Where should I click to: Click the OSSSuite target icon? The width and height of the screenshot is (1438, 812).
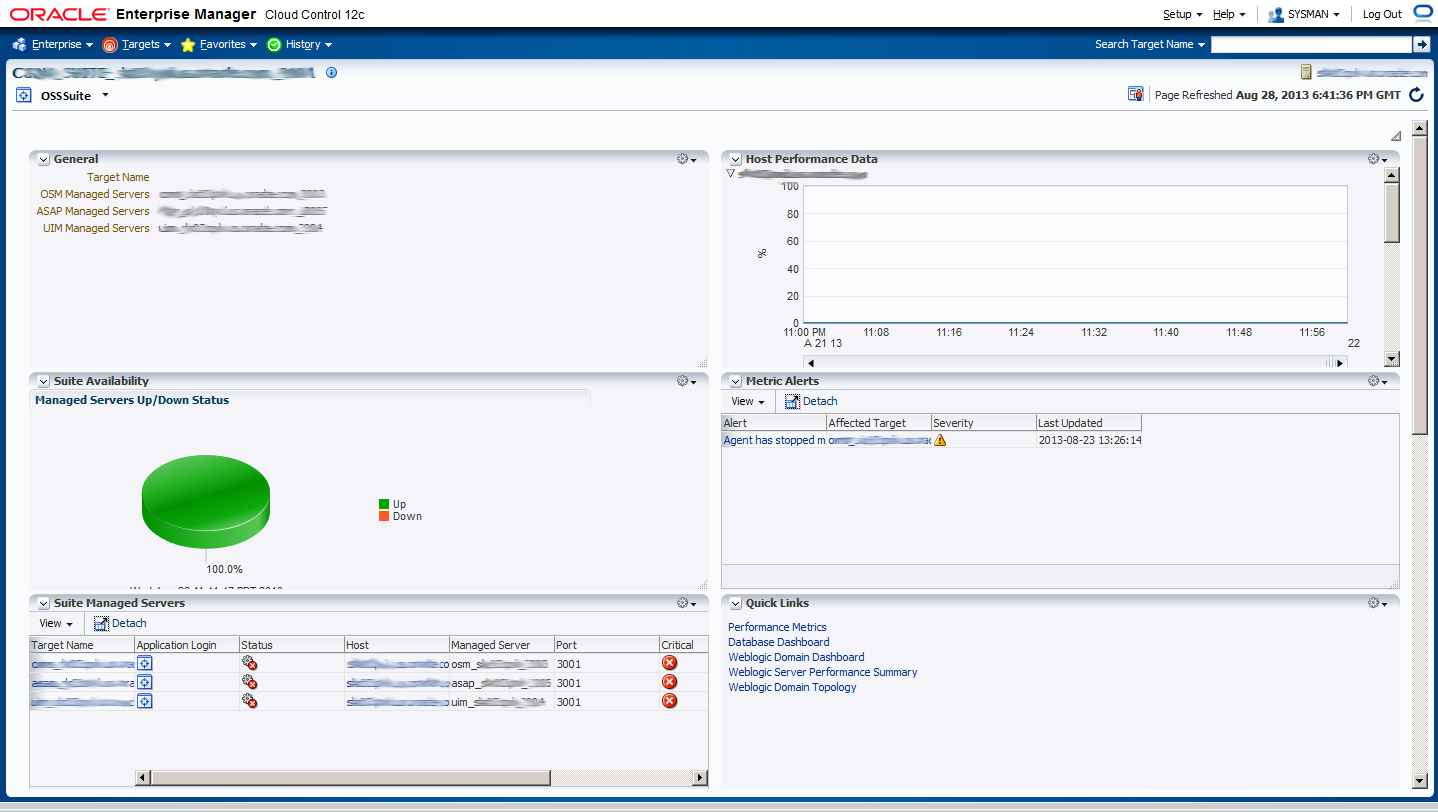pyautogui.click(x=24, y=95)
